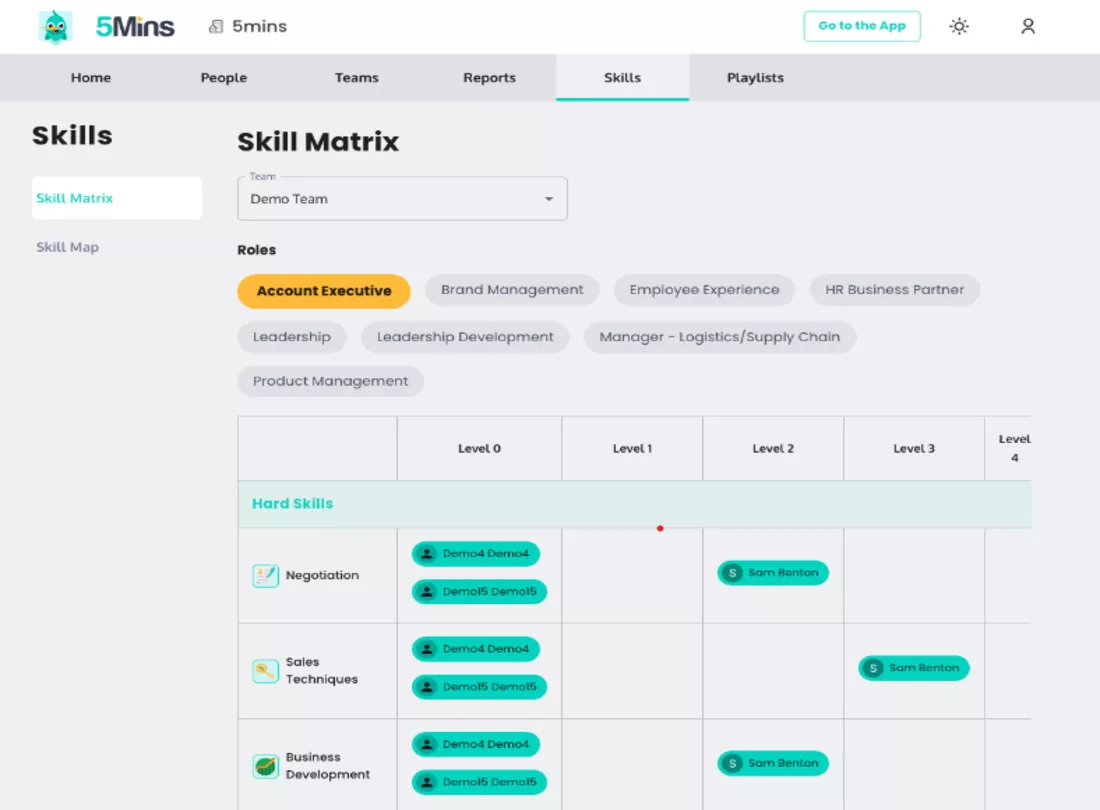Click Demo4 Demo4 chip in Negotiation row
Screen dimensions: 1100x810
[476, 553]
